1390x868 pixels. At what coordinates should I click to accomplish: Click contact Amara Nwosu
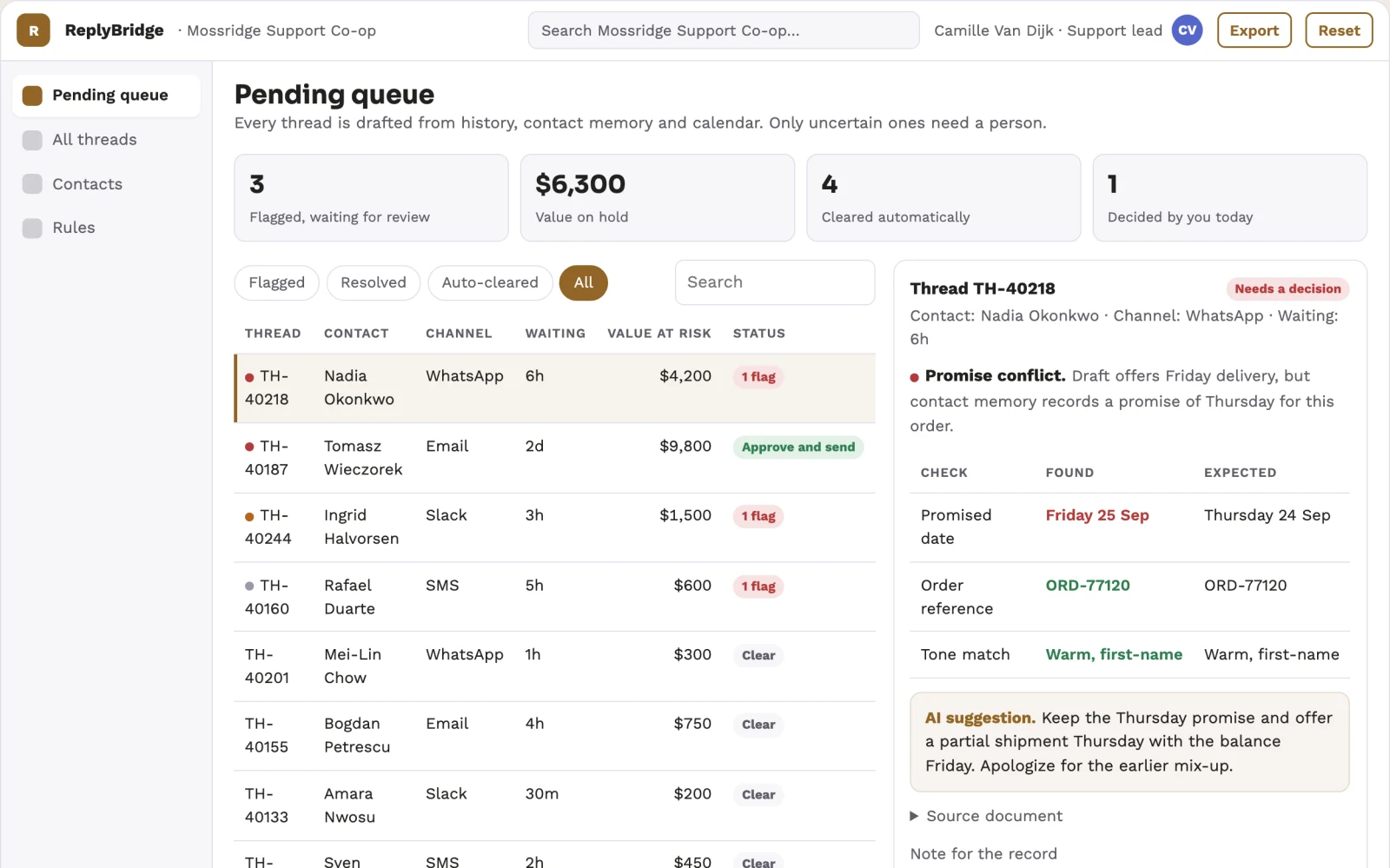(x=349, y=805)
